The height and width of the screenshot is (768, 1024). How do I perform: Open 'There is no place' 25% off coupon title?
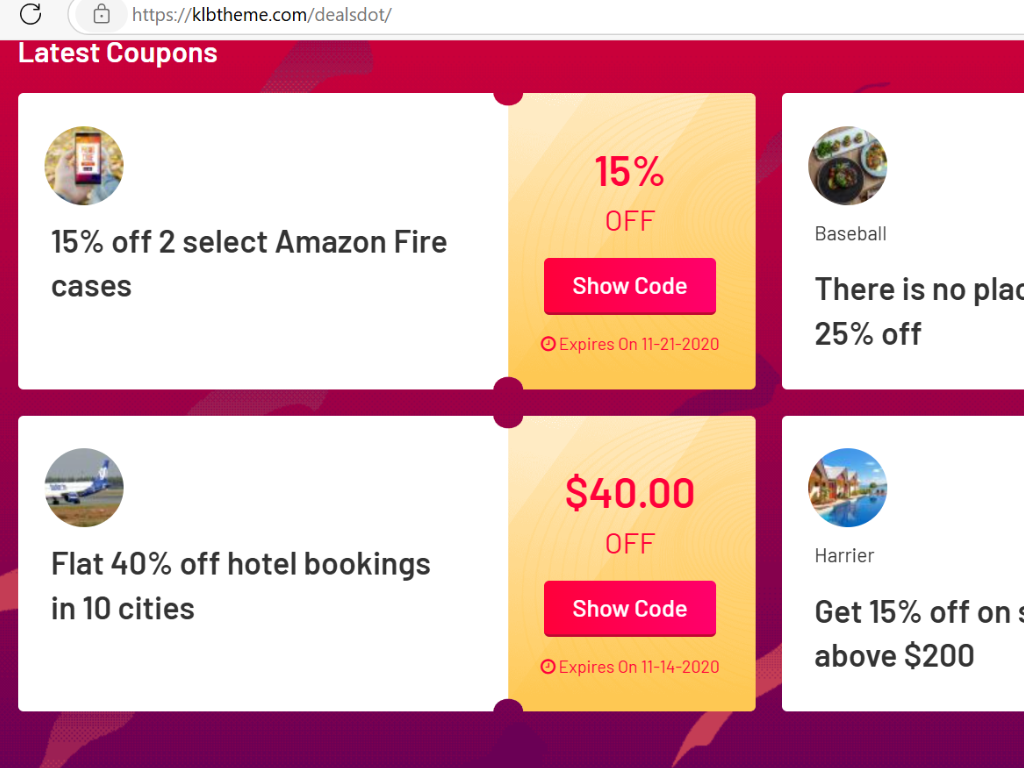[919, 312]
